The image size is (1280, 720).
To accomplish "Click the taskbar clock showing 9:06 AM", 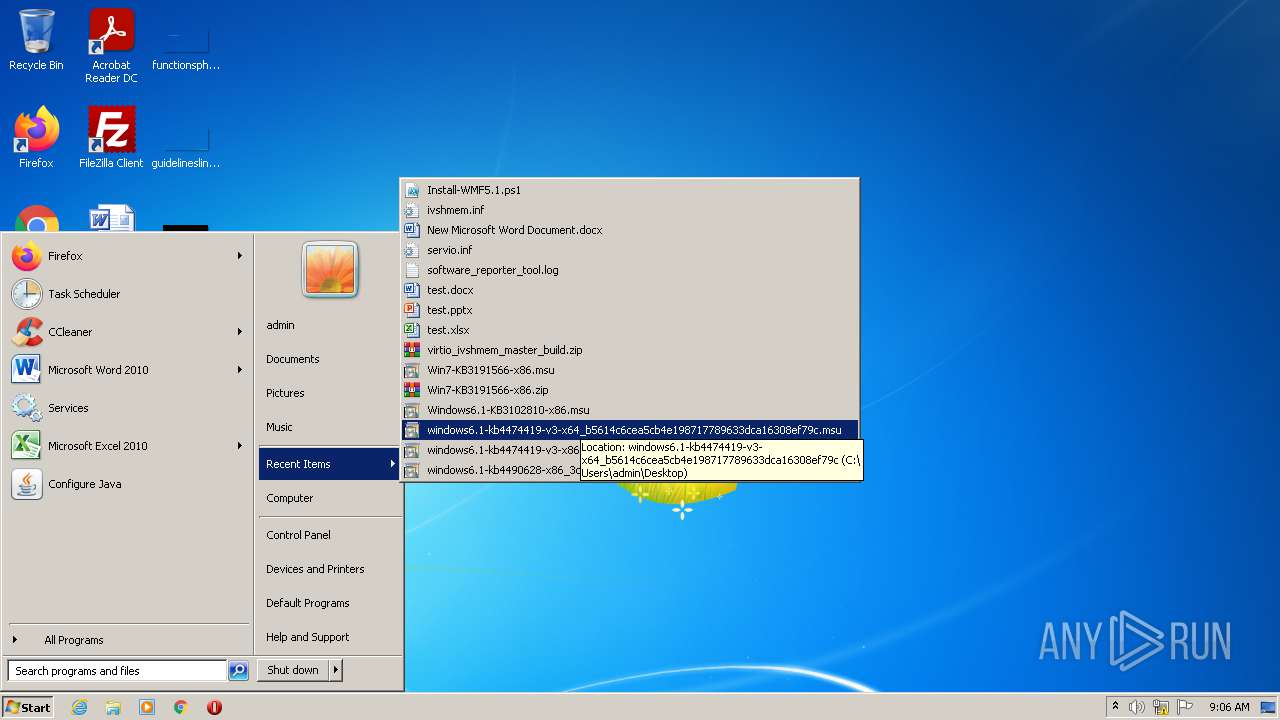I will [1229, 707].
